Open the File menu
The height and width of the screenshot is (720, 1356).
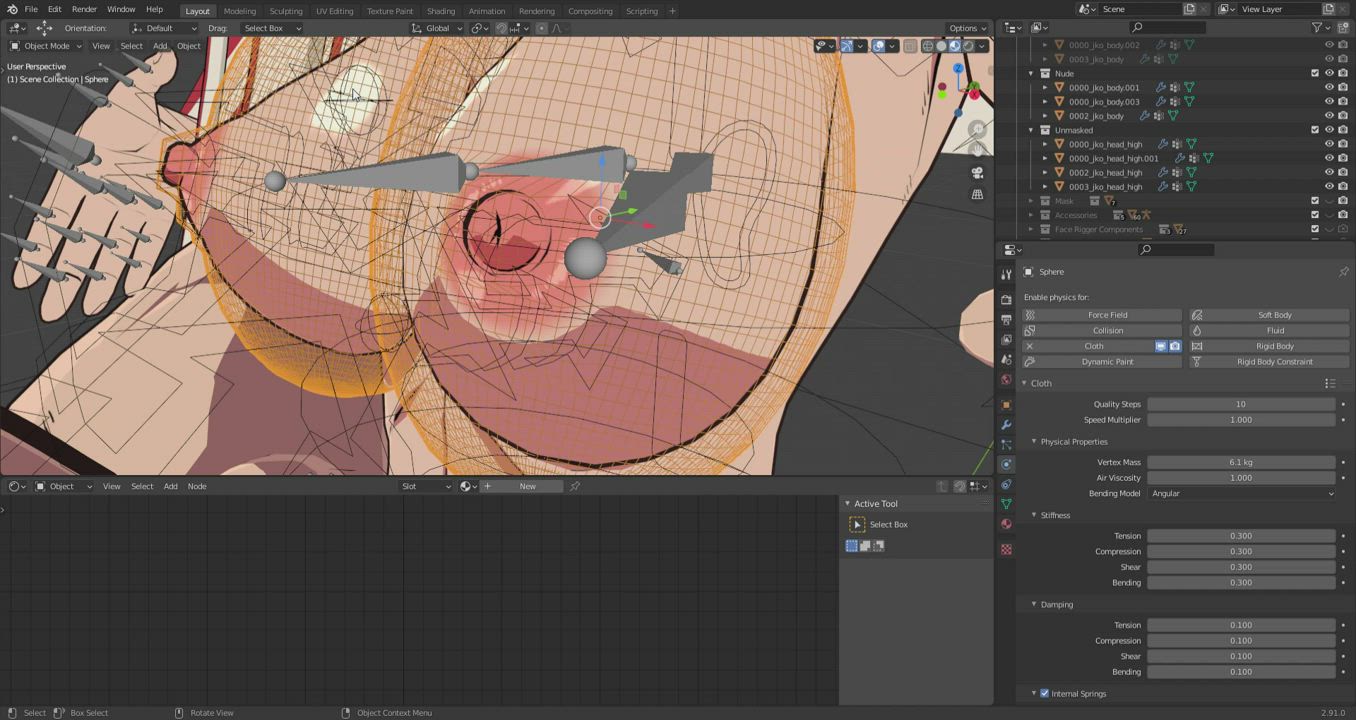31,10
